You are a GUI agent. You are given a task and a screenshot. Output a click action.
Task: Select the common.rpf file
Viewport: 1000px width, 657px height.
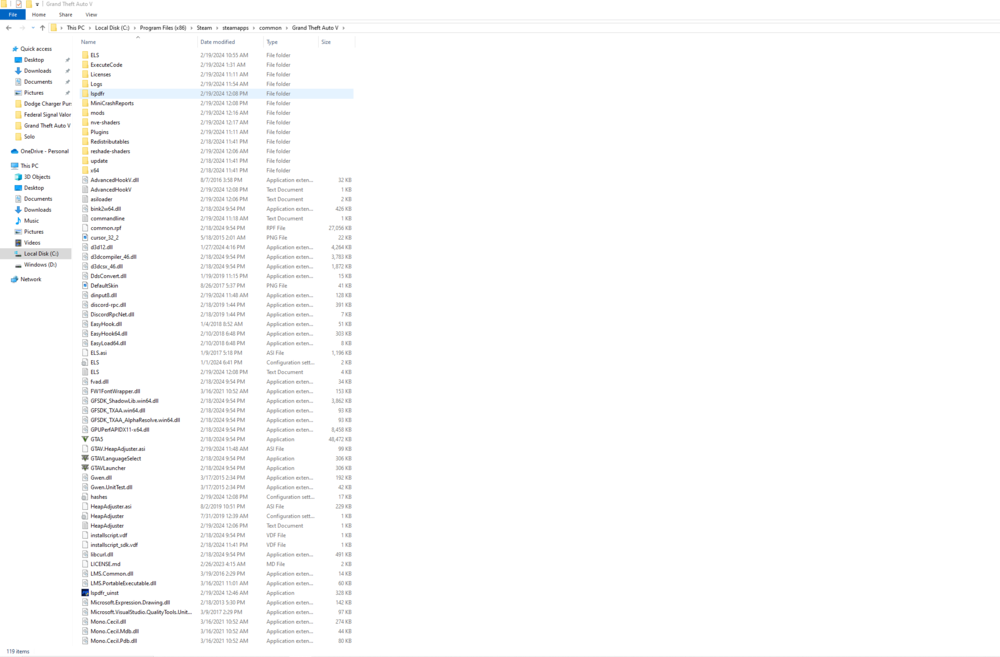click(106, 228)
